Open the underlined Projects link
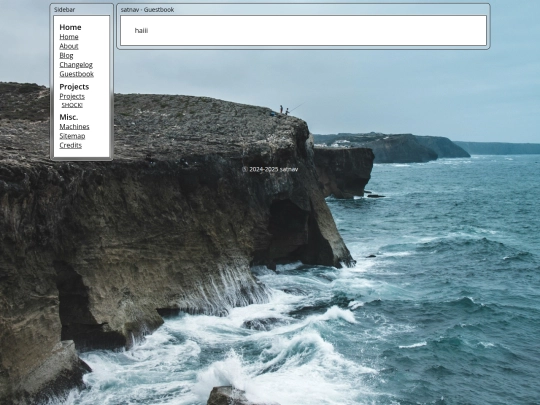Screen dimensions: 540x405 (72, 96)
